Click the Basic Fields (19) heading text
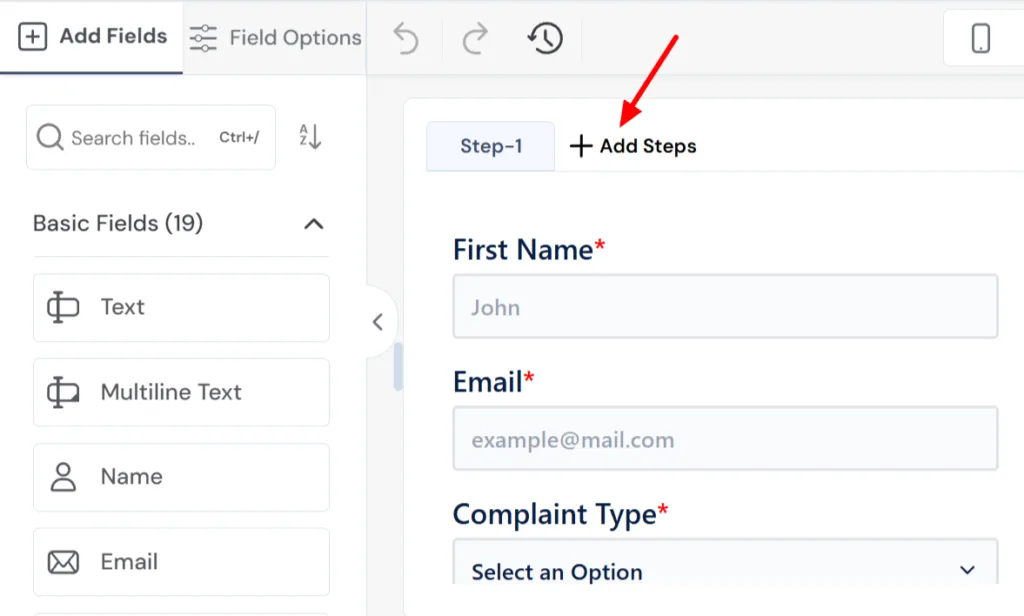 118,223
